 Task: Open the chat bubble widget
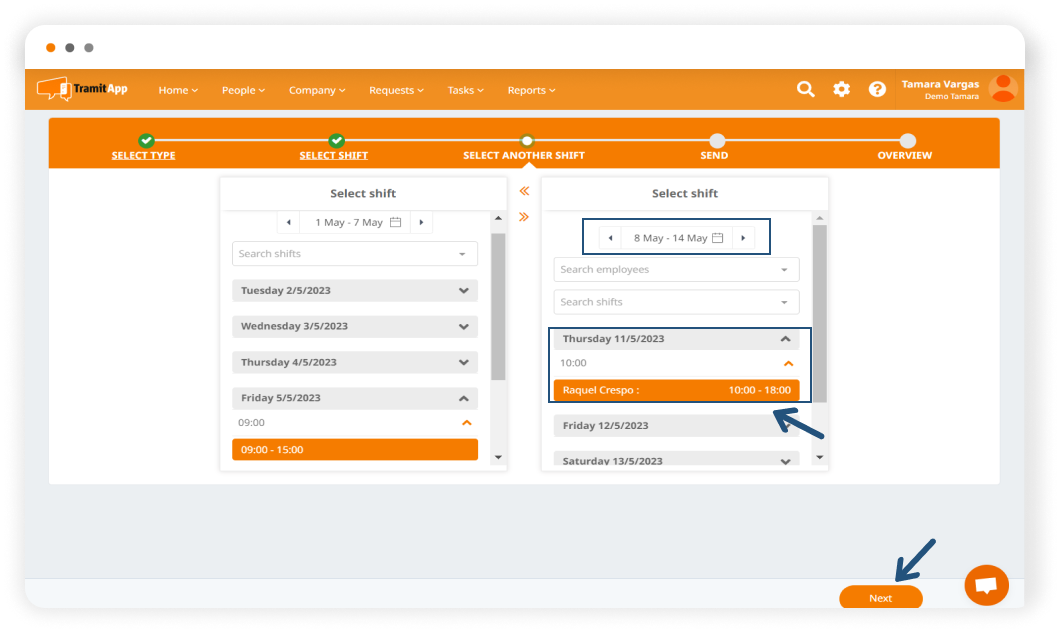click(x=986, y=586)
